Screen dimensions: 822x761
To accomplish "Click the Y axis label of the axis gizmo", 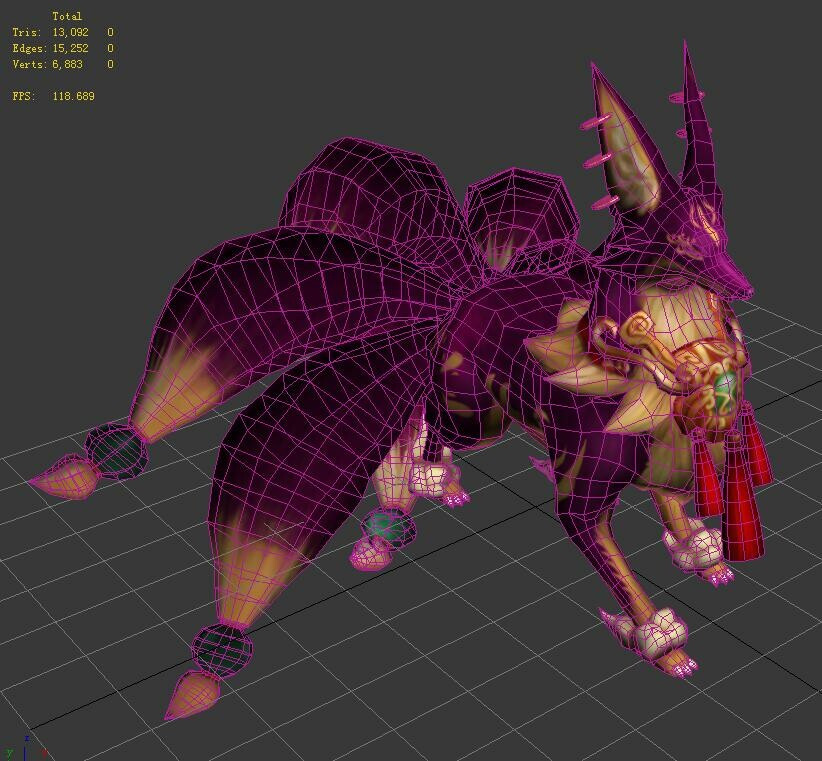I will click(x=9, y=754).
